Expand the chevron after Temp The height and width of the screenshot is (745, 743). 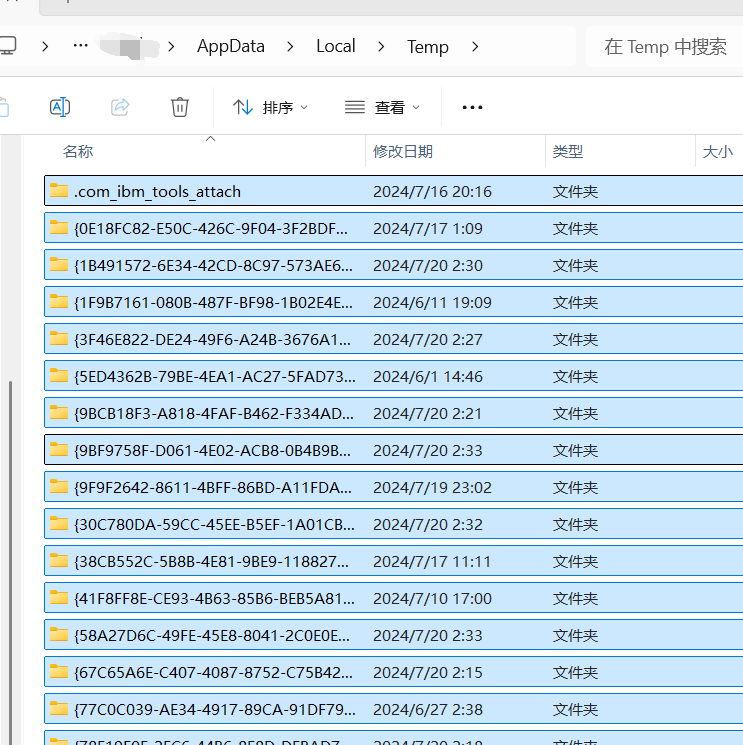[475, 47]
